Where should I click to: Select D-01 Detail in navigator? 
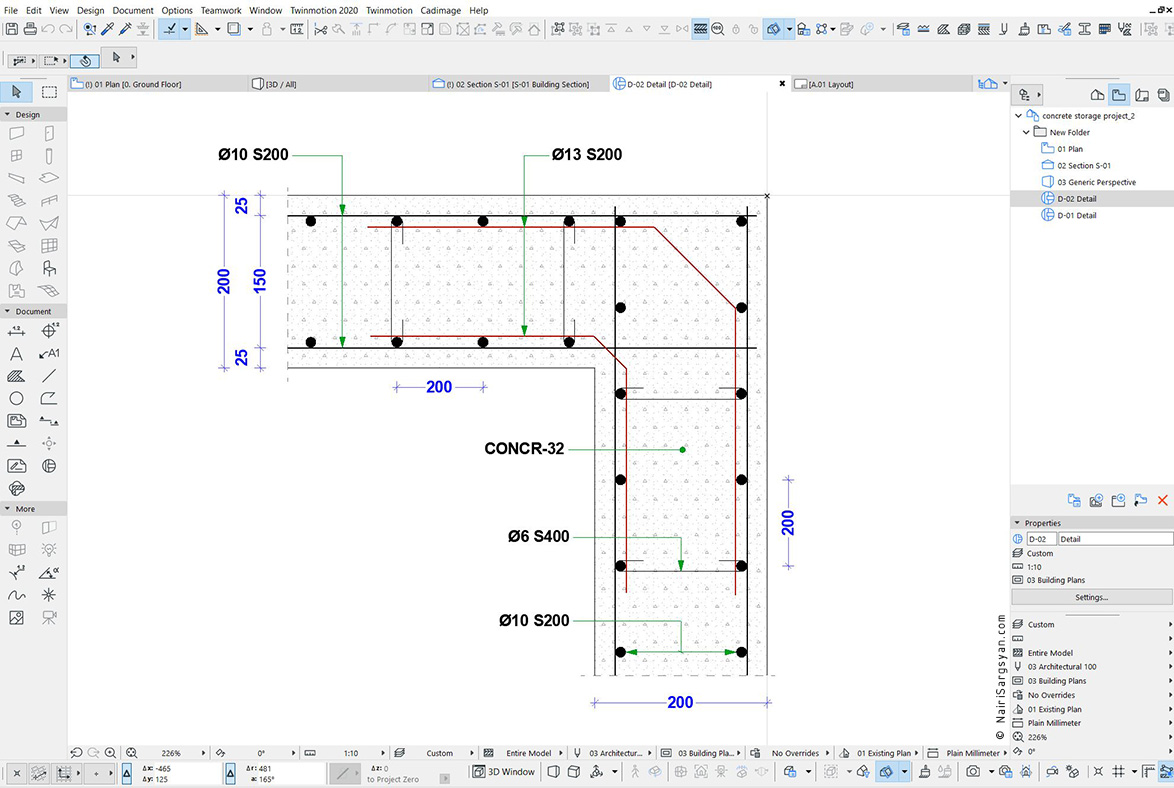1077,215
